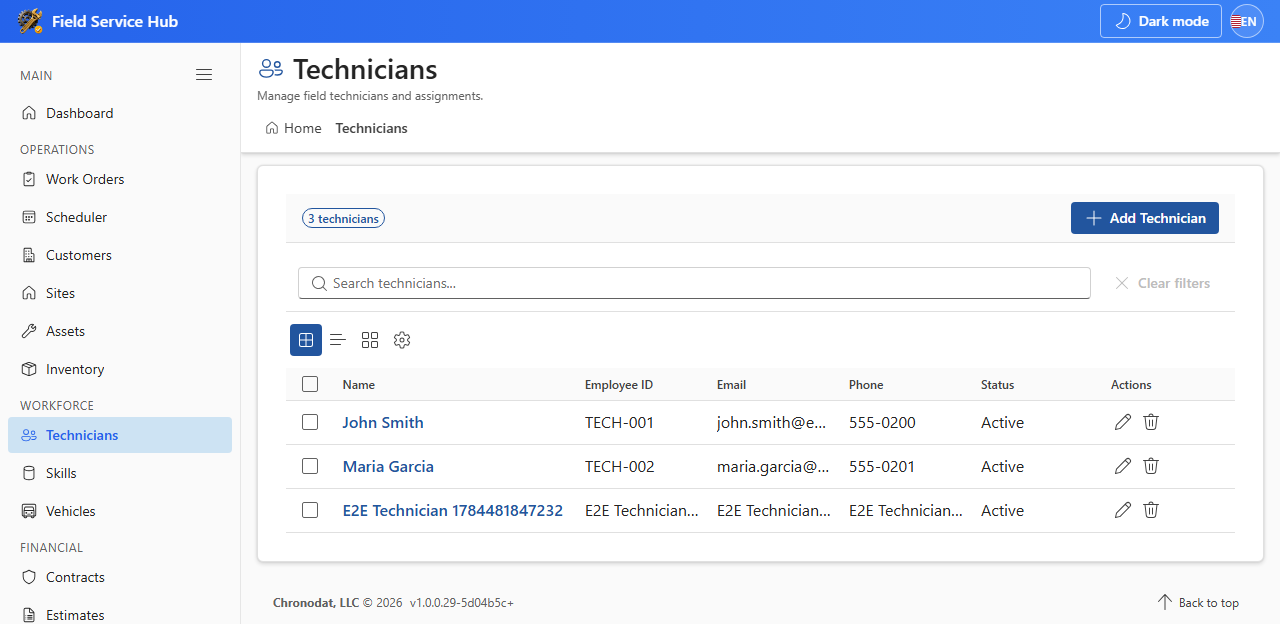This screenshot has height=624, width=1280.
Task: Click TECH-001 employee ID cell
Action: tap(619, 422)
